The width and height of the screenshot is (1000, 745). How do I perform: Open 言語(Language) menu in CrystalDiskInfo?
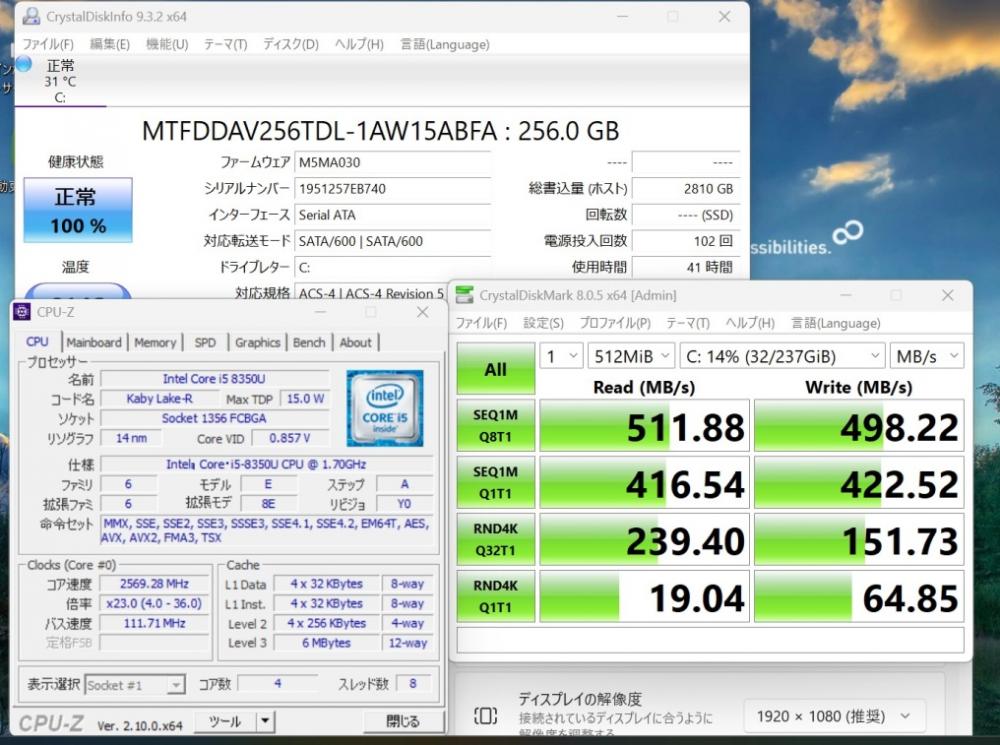pos(445,44)
